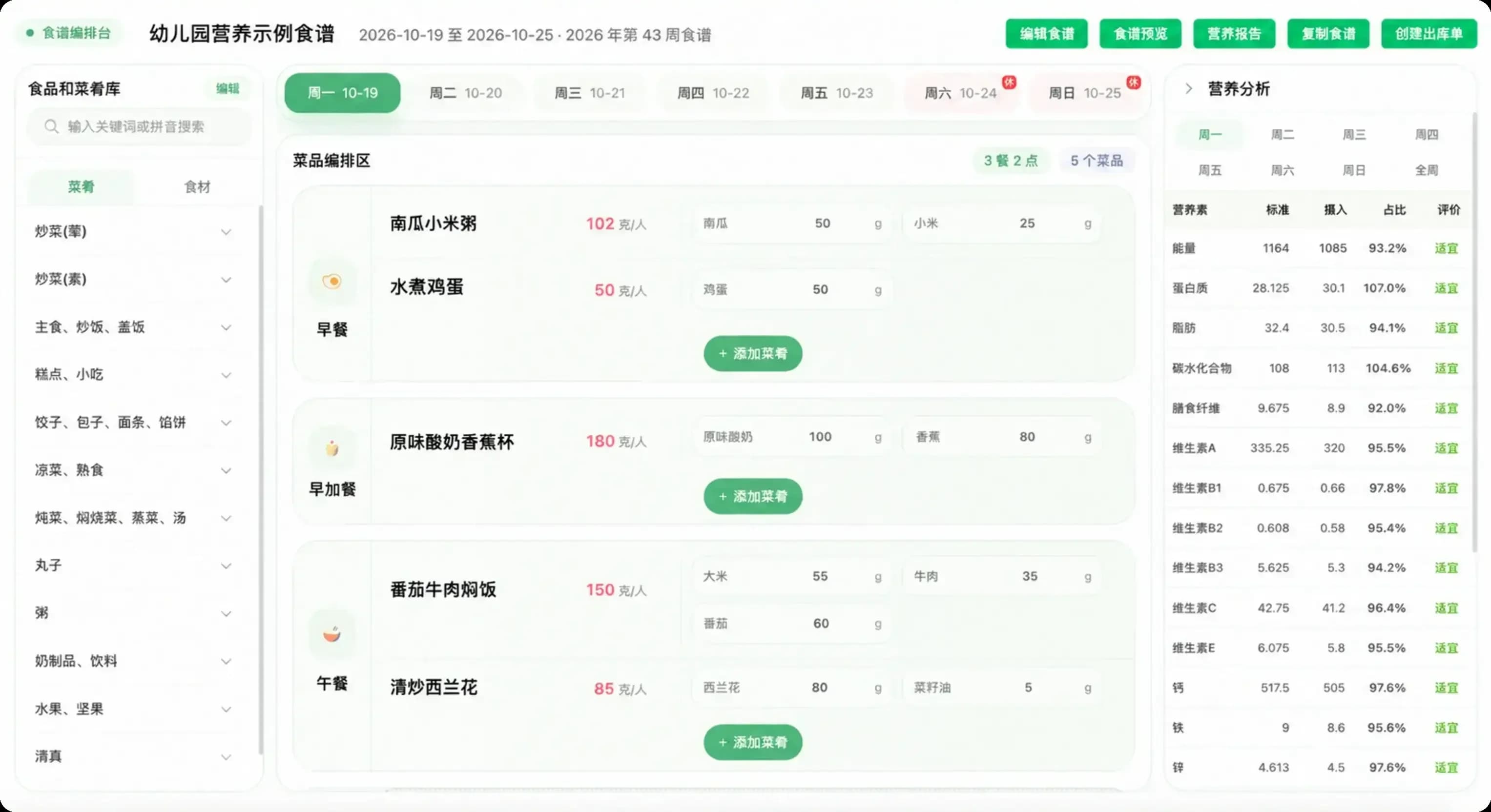Open the 营养报告 button
The width and height of the screenshot is (1491, 812).
1234,34
